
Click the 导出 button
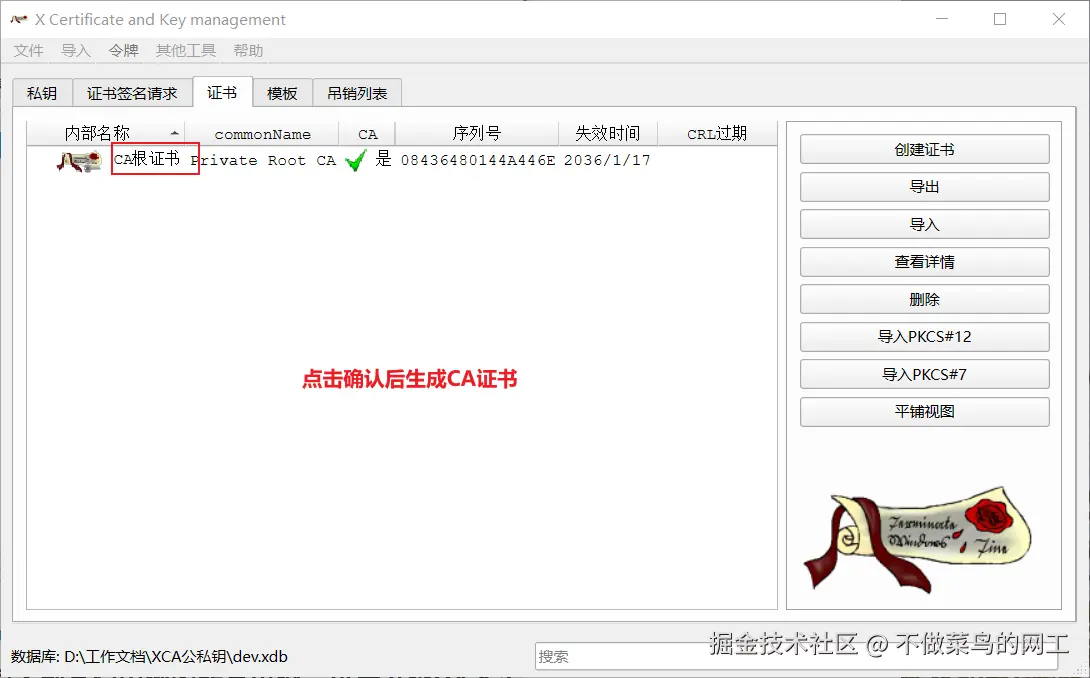click(x=923, y=186)
